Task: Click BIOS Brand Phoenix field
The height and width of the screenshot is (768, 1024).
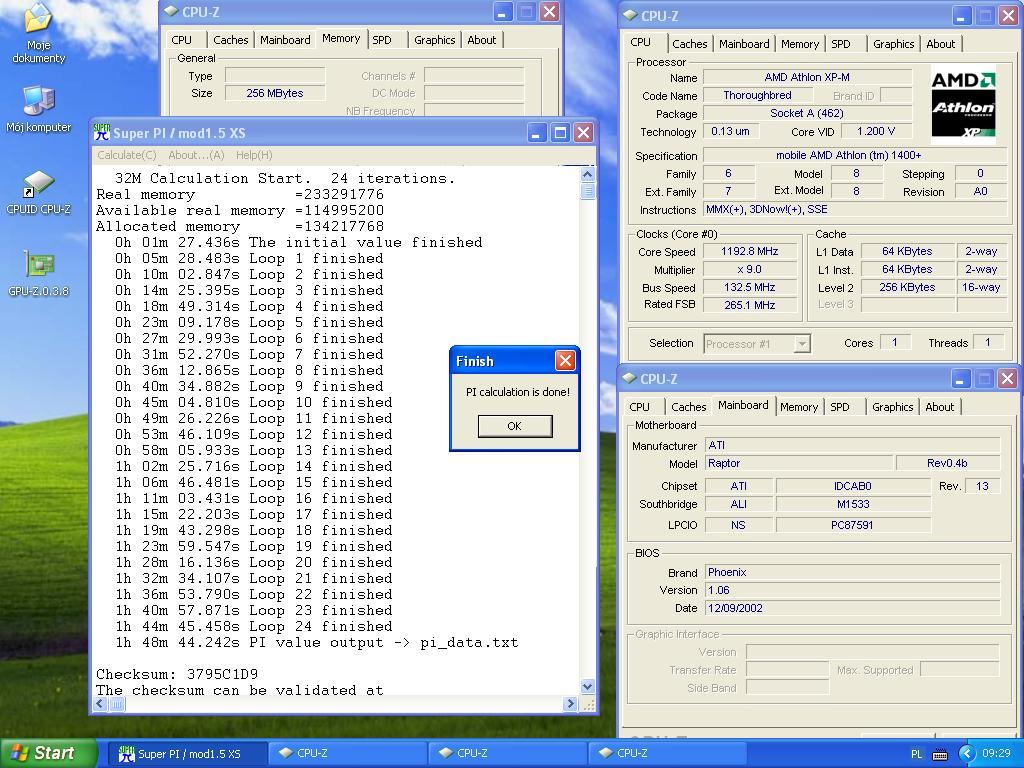Action: [x=853, y=572]
